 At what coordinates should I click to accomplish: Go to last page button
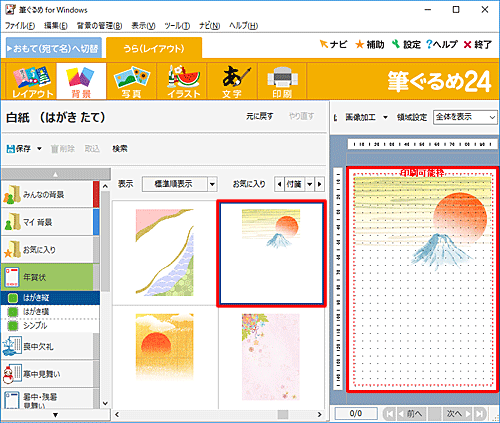click(x=480, y=414)
